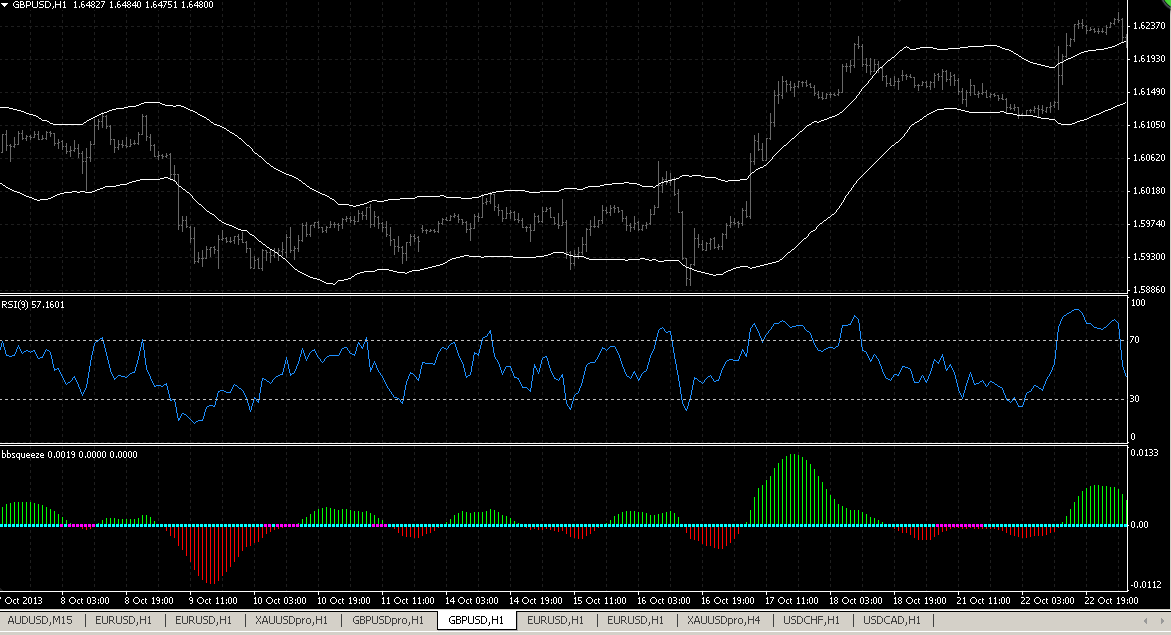Click the bbsqueeze zero-line label 0.00
This screenshot has height=635, width=1171.
(1140, 524)
